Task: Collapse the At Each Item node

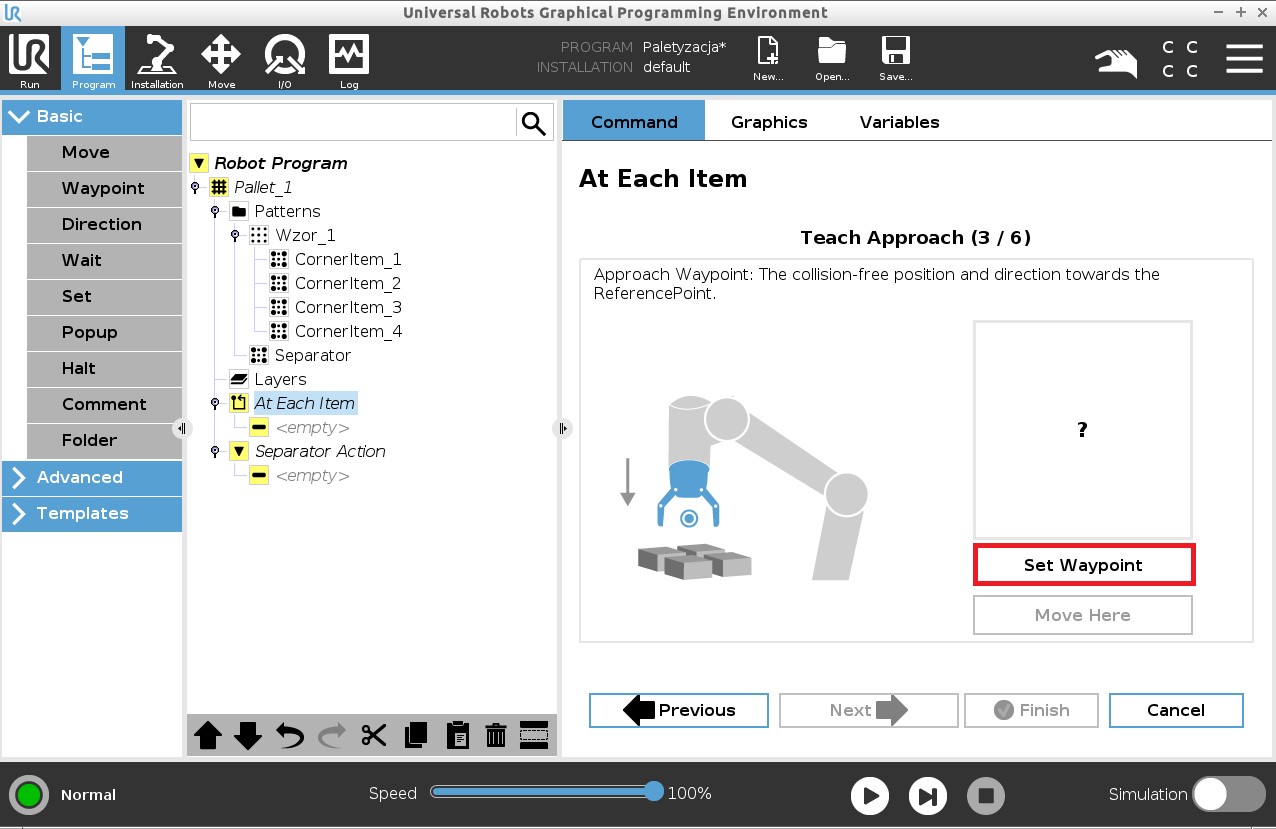Action: (x=215, y=403)
